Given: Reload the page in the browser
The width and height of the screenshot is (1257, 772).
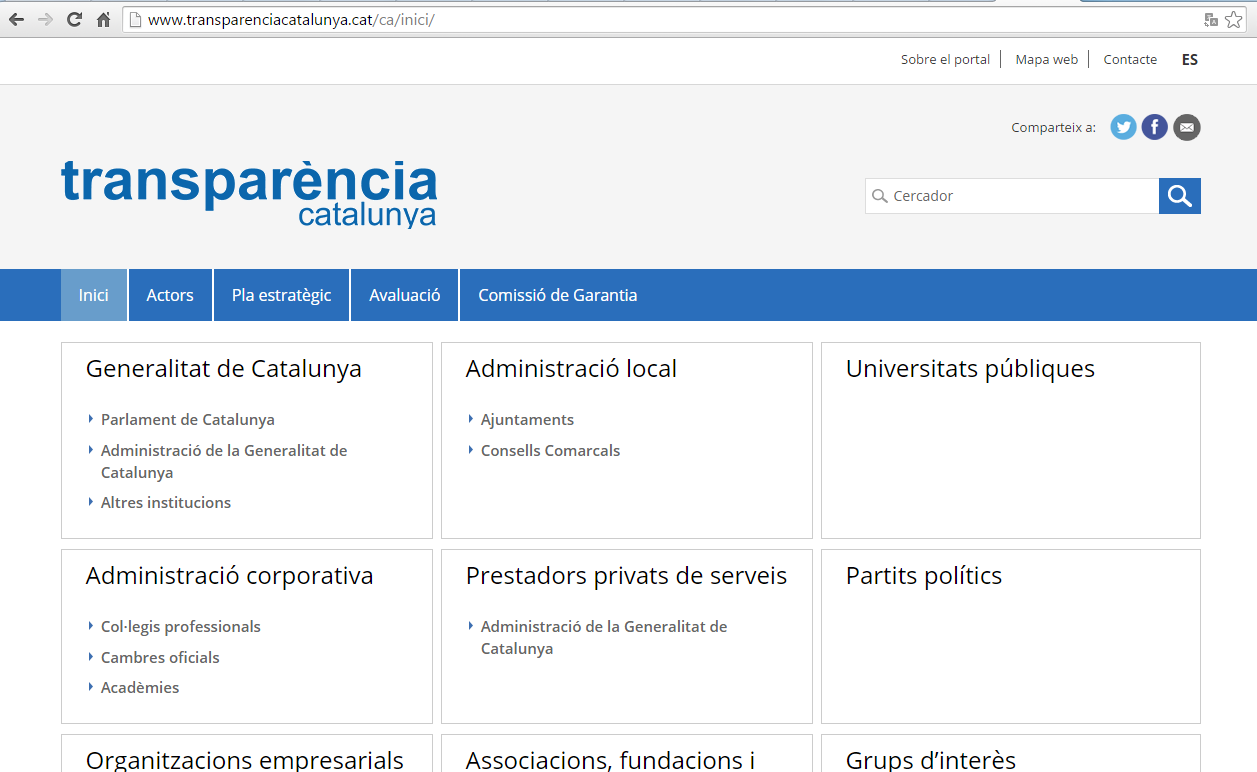Looking at the screenshot, I should click(x=74, y=20).
